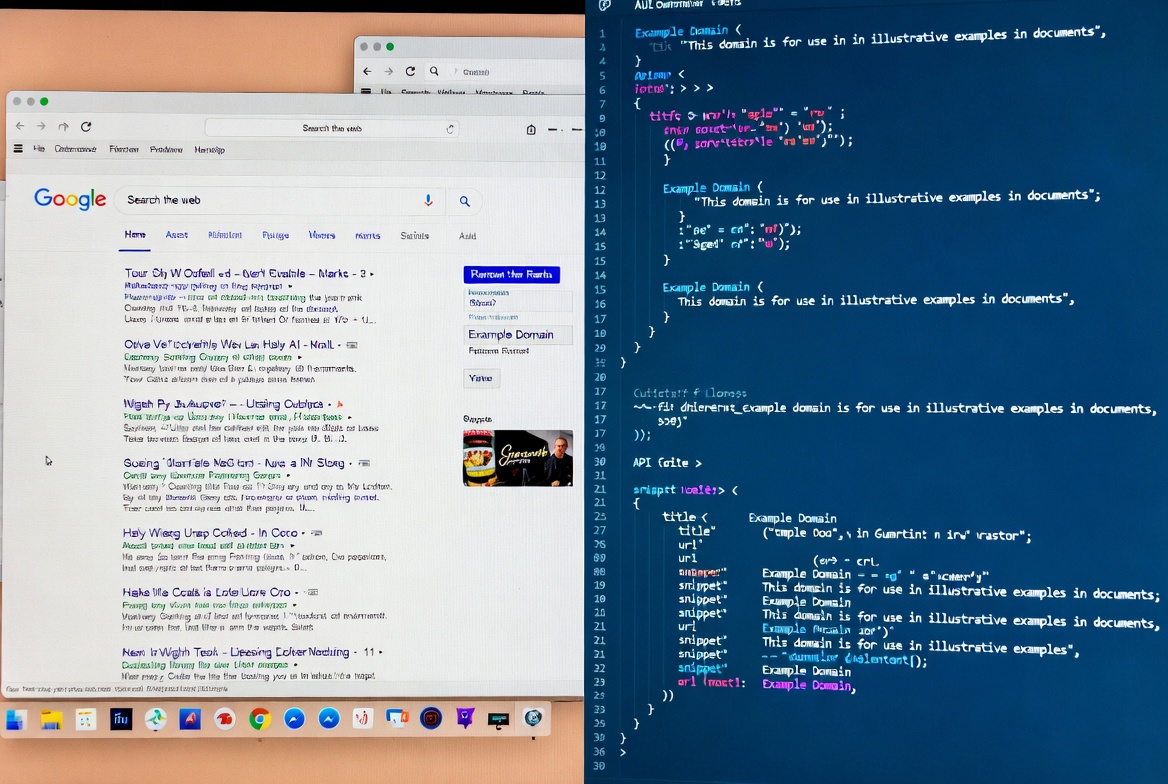
Task: Click the pink 'Example Domain,' value near the code's end
Action: (x=808, y=685)
